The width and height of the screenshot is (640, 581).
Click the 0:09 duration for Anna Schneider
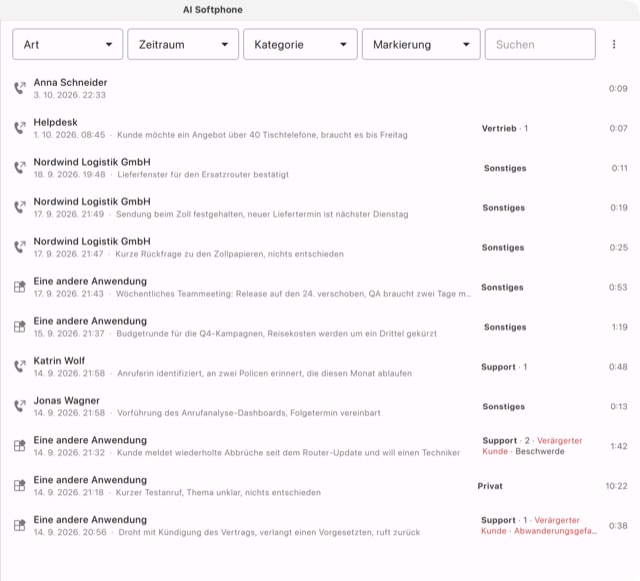point(618,88)
